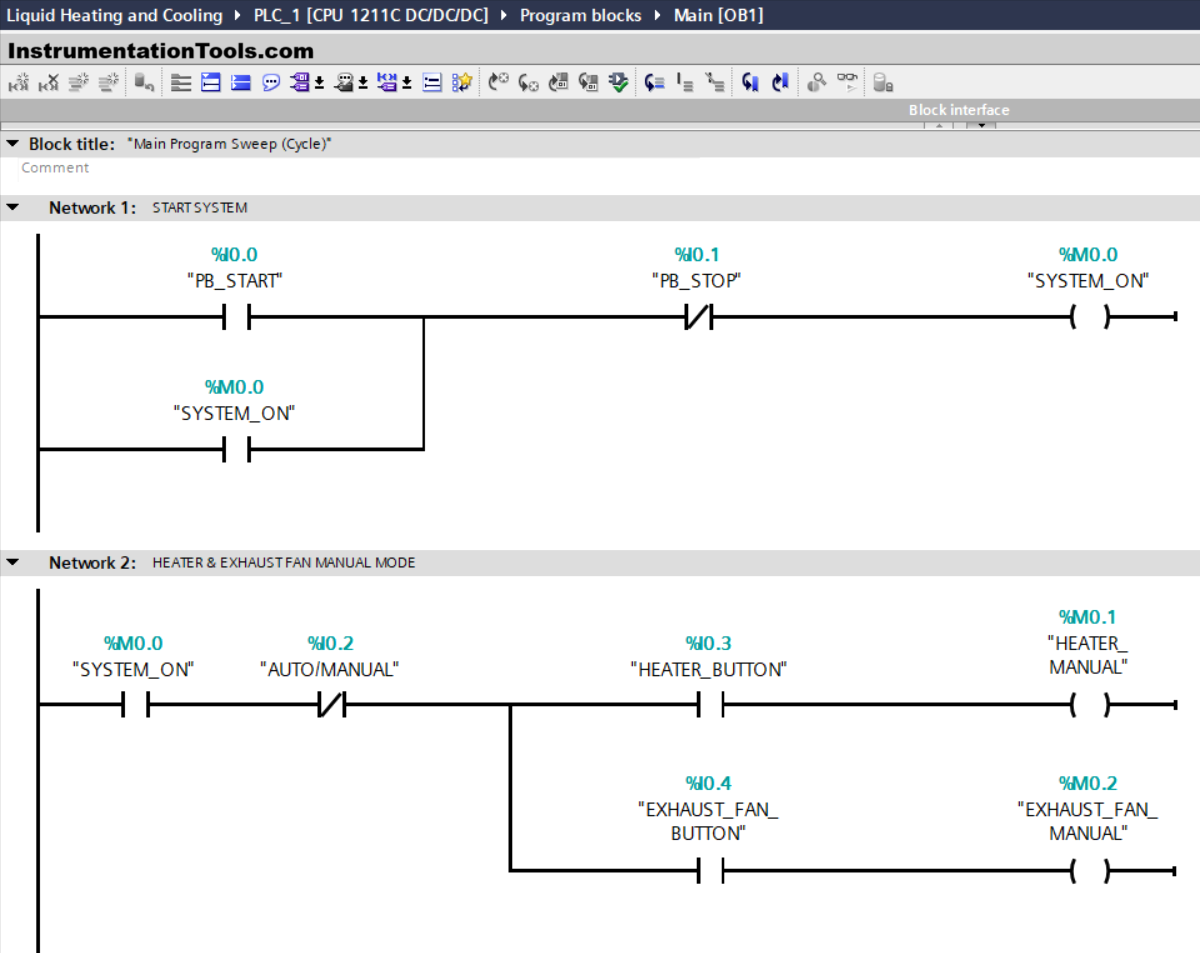Click the %I0.4 address above EXHAUST_FAN_BUTTON

pyautogui.click(x=708, y=783)
